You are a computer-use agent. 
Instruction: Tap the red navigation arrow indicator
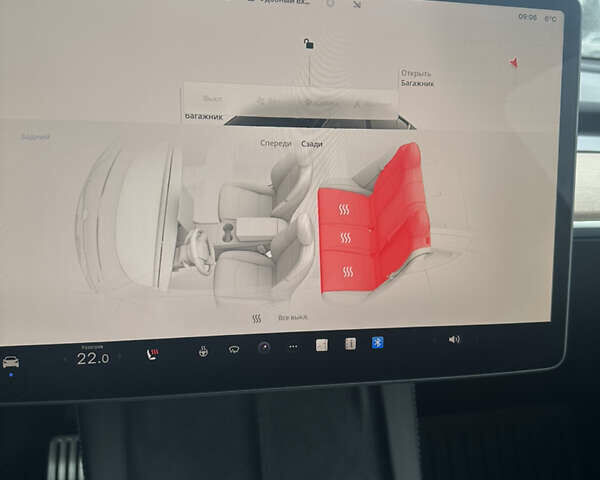514,62
